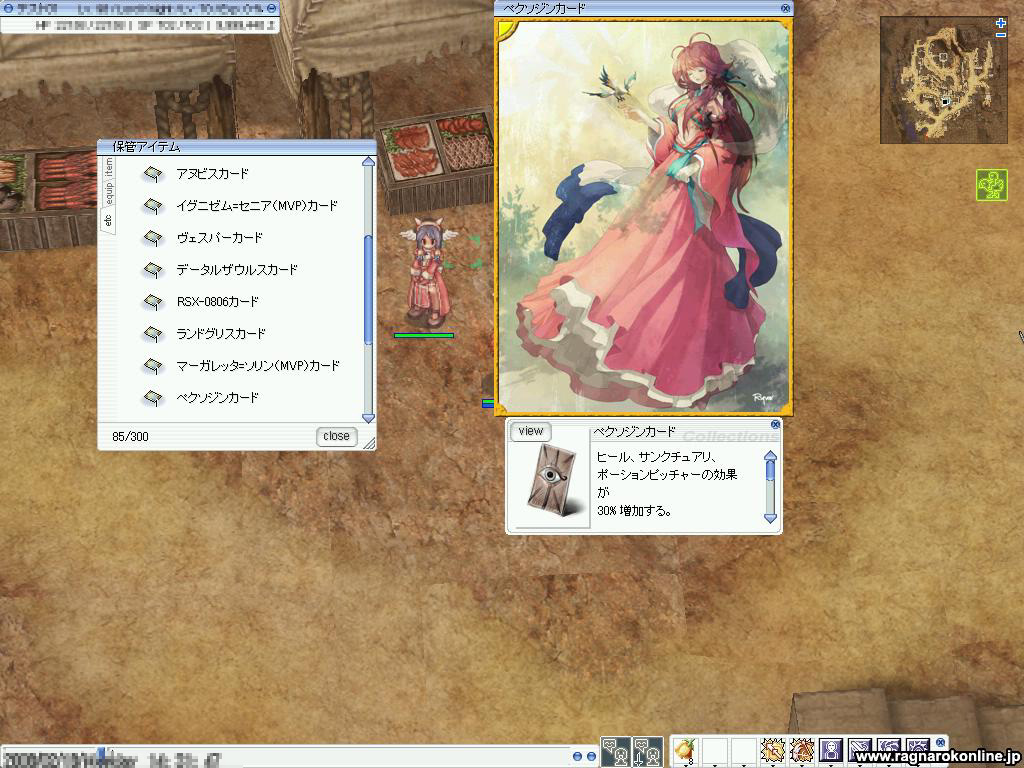Activate the bow strike skill in hotkey bar

point(801,750)
